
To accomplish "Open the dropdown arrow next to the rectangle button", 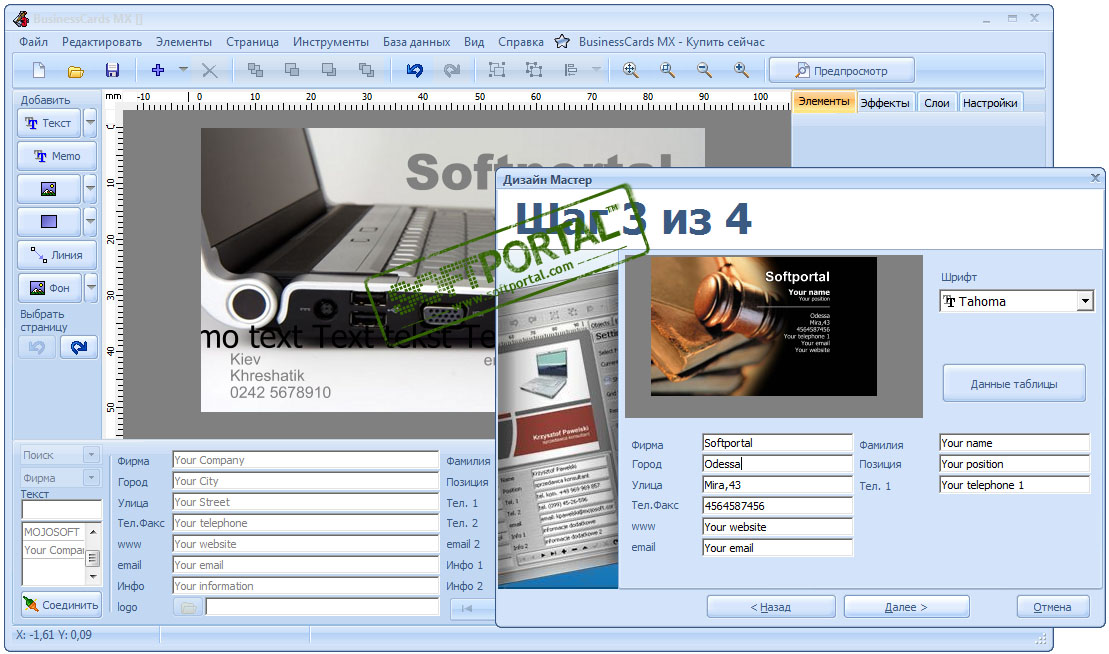I will coord(90,222).
